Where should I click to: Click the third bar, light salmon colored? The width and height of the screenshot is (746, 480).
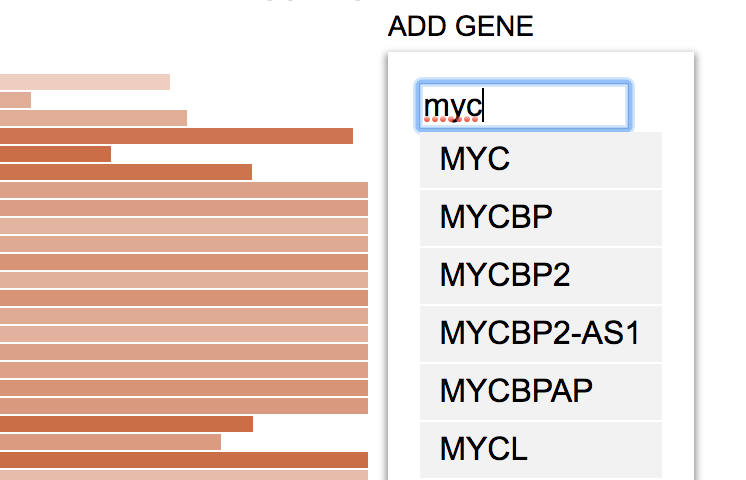click(93, 118)
